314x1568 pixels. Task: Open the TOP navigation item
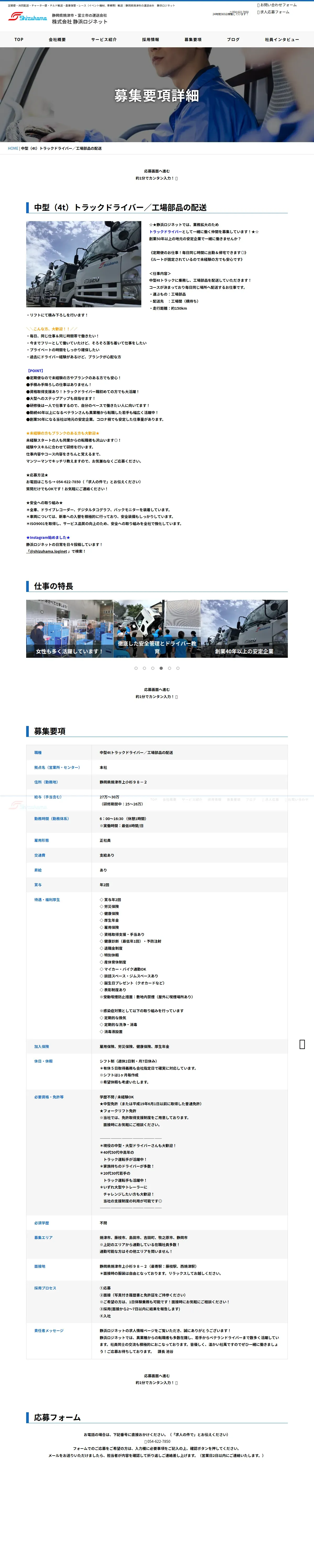point(19,39)
